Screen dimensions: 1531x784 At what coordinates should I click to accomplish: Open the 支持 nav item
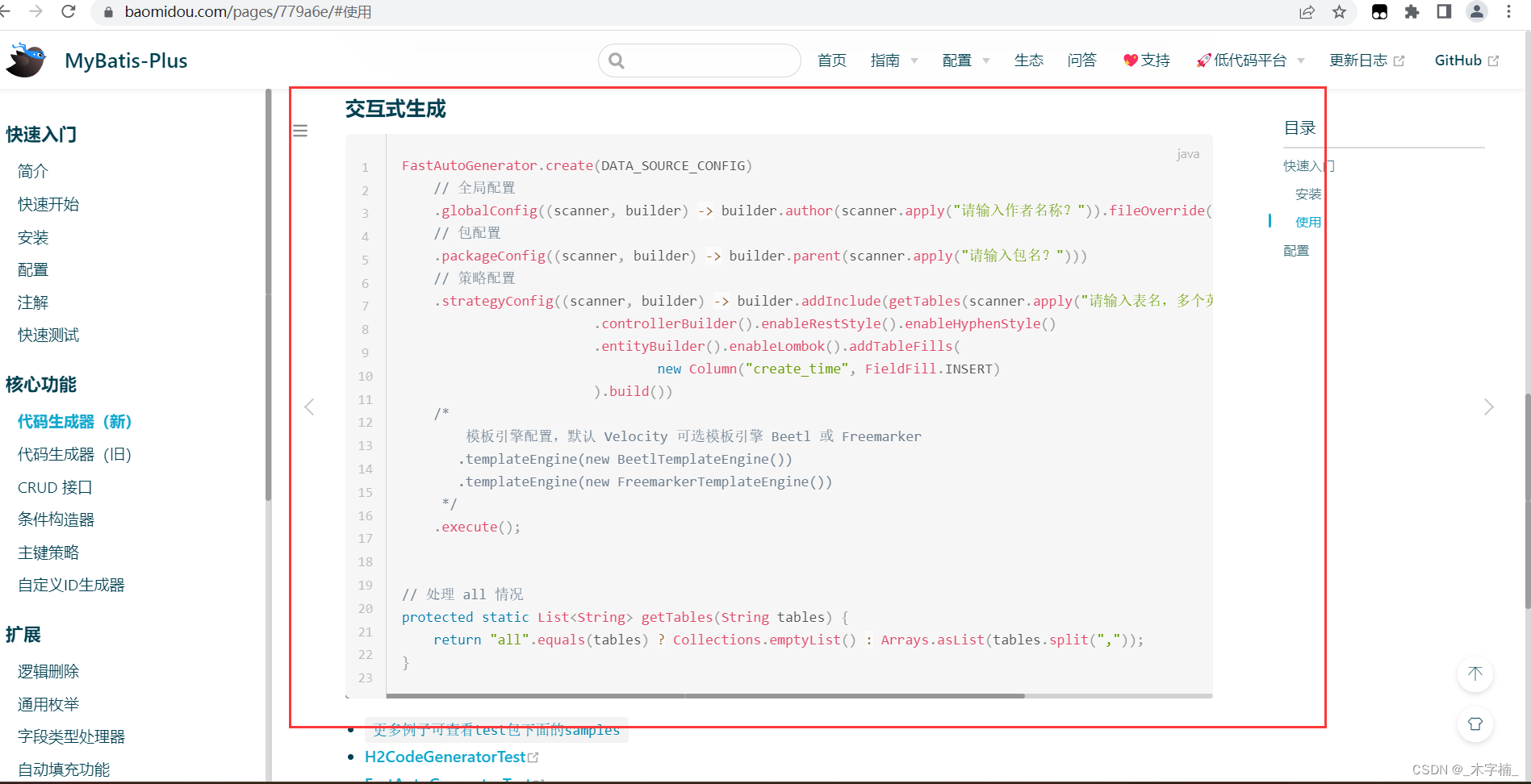click(x=1146, y=60)
